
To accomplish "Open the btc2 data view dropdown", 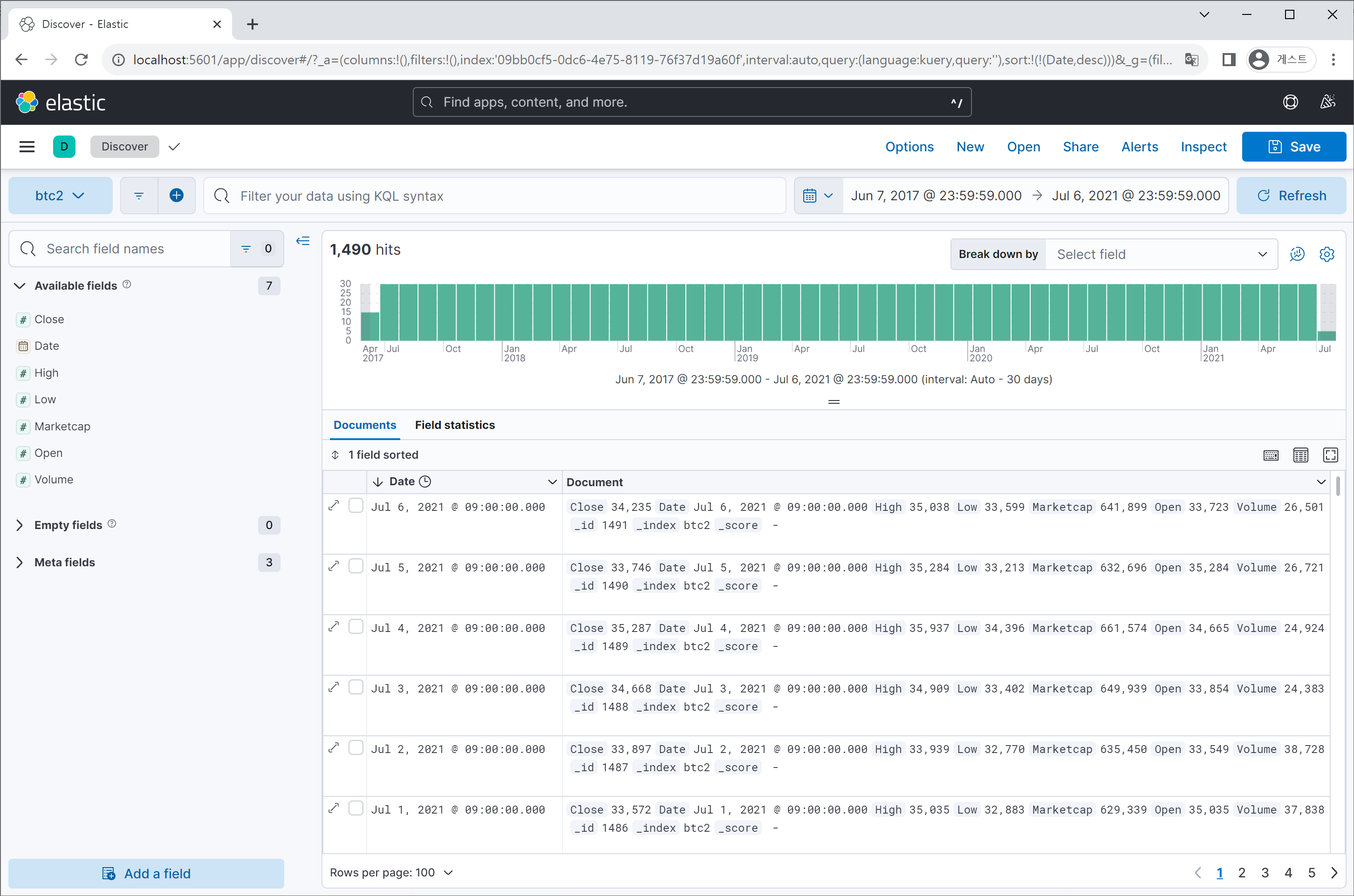I will point(60,196).
